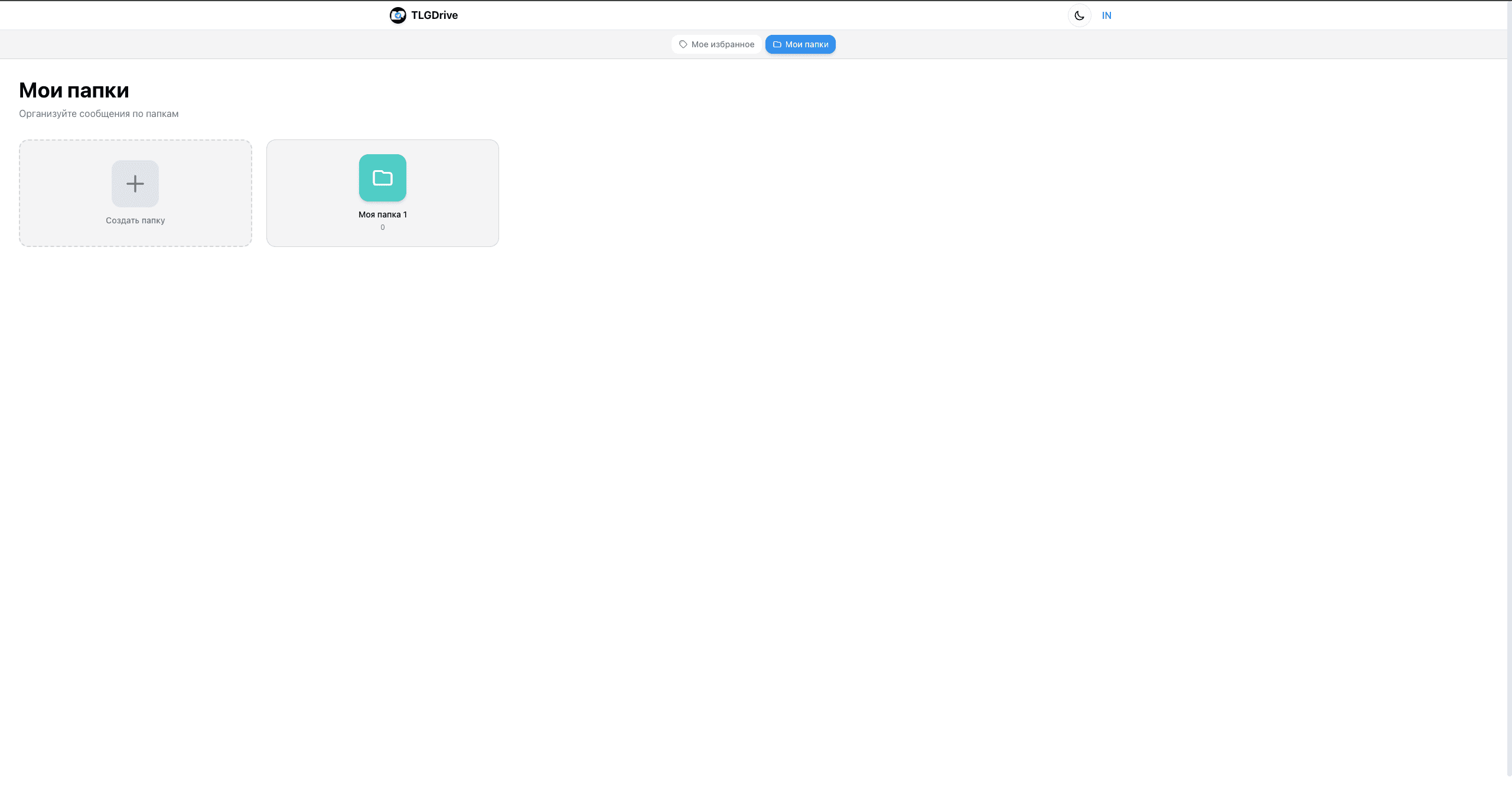Click the crescent moon theme icon at top right

click(x=1080, y=15)
